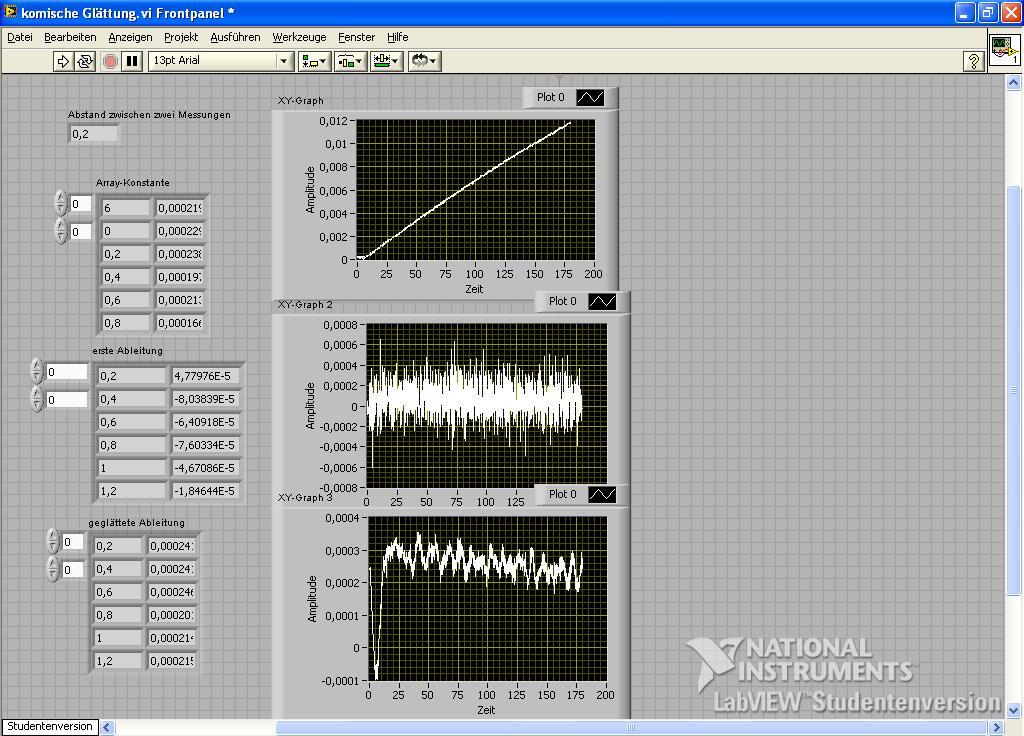The image size is (1024, 736).
Task: Click the Abstand zwischen zwei Messungen field
Action: point(94,134)
